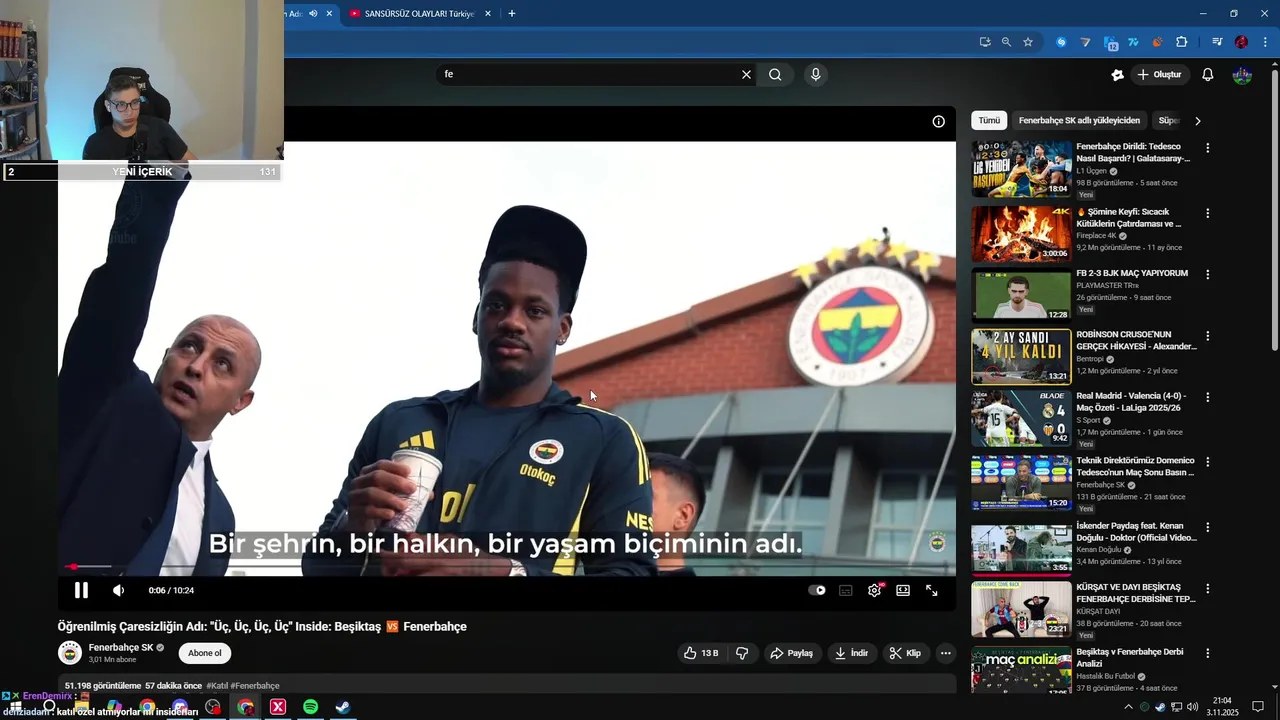Open the video settings gear
The width and height of the screenshot is (1280, 720).
[x=874, y=590]
